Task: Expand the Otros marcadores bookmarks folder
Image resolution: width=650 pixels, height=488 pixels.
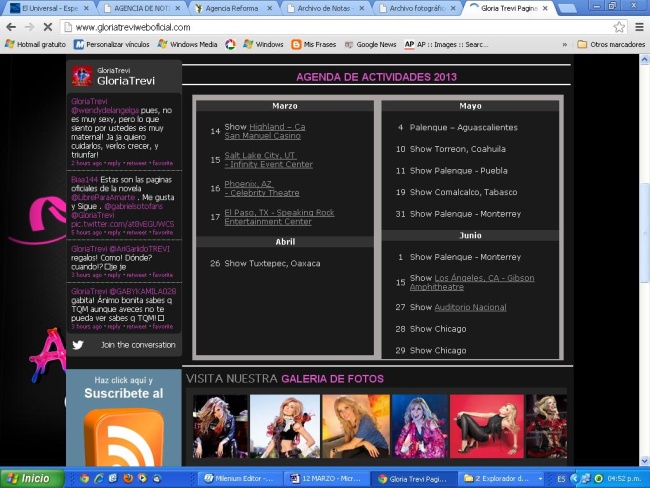Action: pyautogui.click(x=610, y=44)
